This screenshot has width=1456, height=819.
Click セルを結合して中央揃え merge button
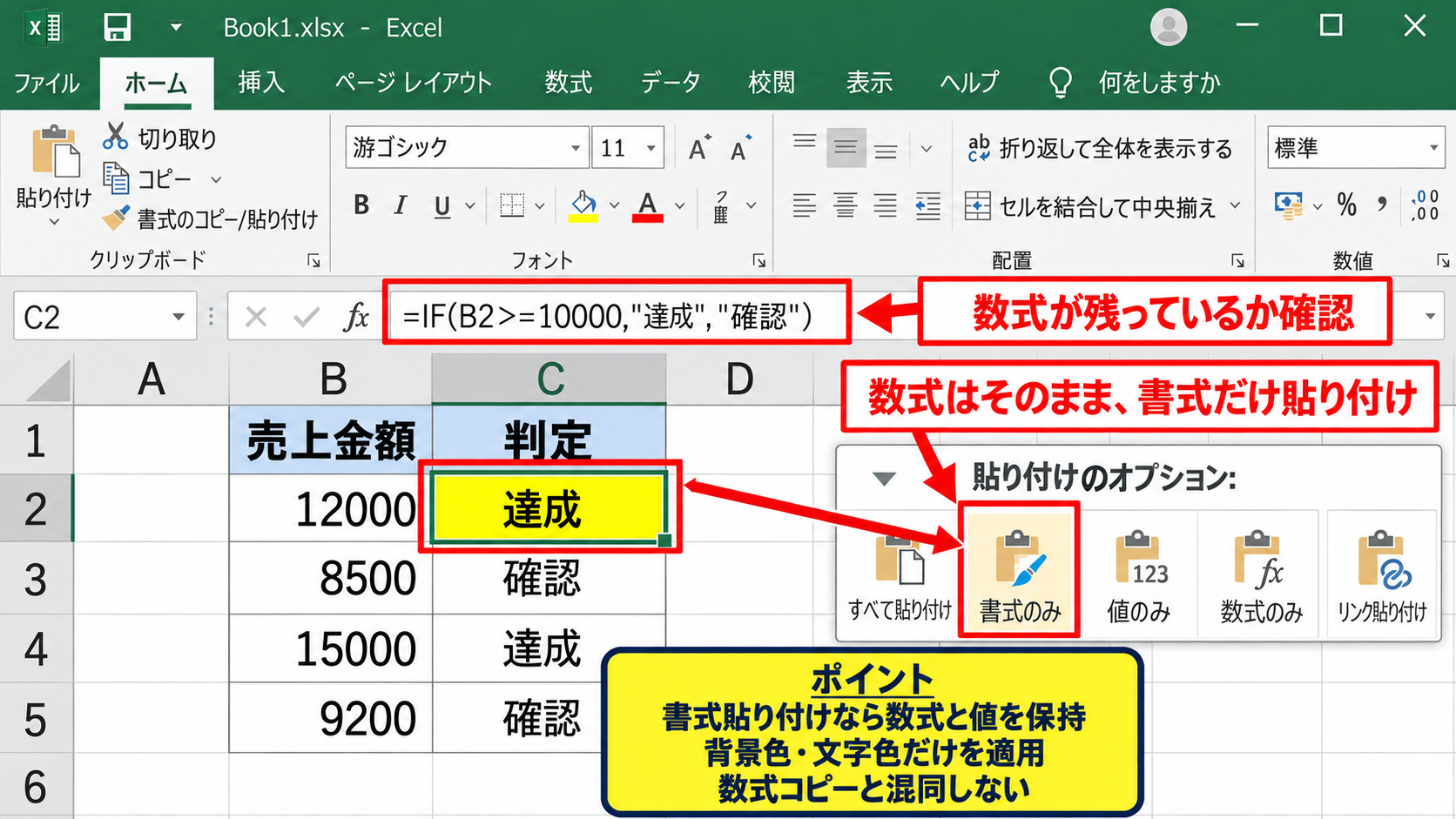pos(1091,206)
